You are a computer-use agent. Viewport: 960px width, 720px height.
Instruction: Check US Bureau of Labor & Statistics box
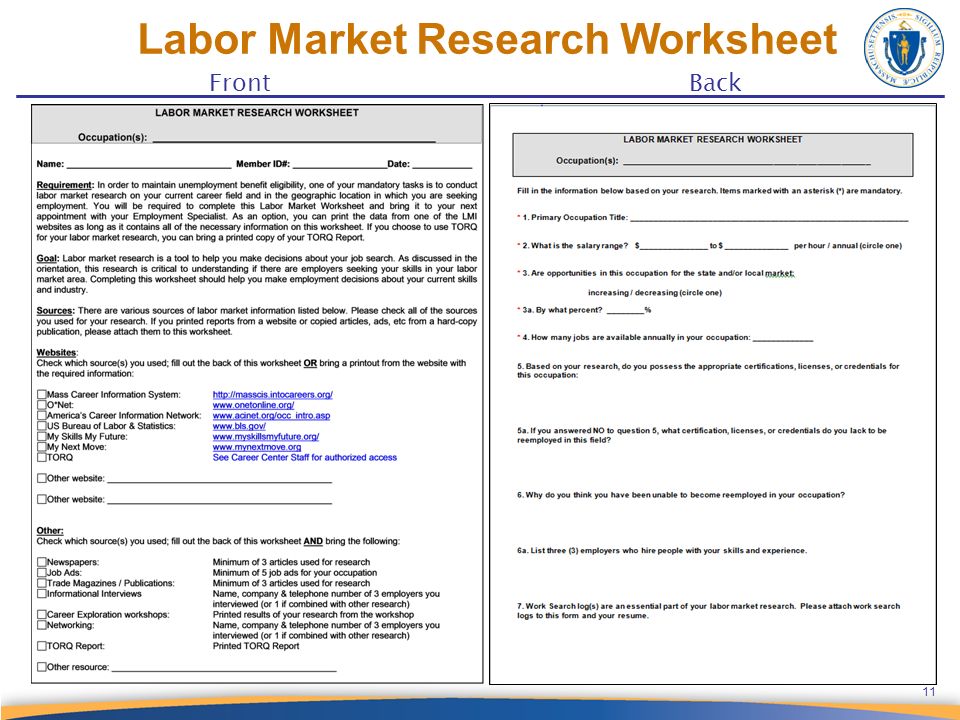coord(42,426)
